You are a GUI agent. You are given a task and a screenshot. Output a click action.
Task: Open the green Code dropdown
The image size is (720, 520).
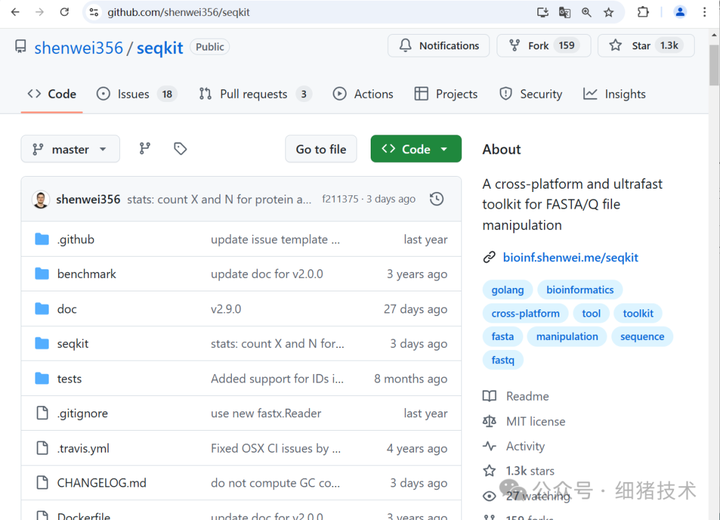pyautogui.click(x=416, y=149)
